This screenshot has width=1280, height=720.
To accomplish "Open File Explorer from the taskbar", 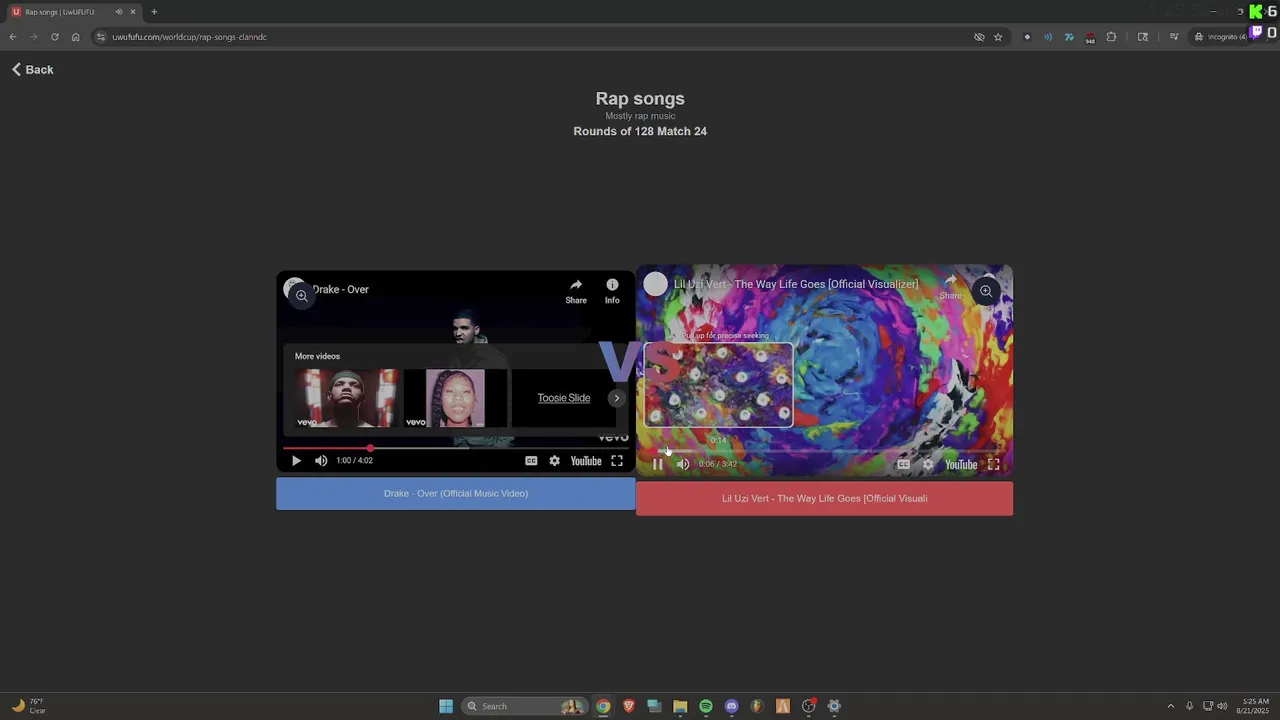I will [x=680, y=706].
